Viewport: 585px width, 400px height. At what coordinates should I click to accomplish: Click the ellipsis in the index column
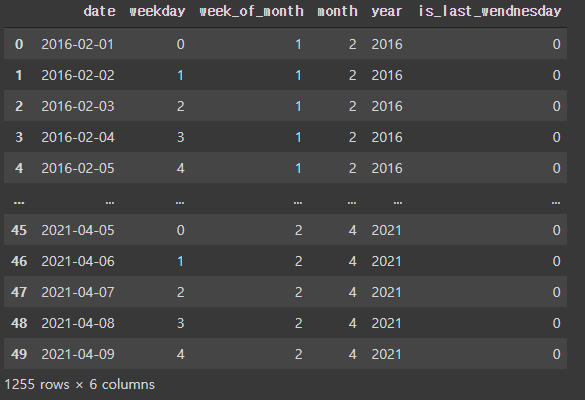tap(19, 203)
